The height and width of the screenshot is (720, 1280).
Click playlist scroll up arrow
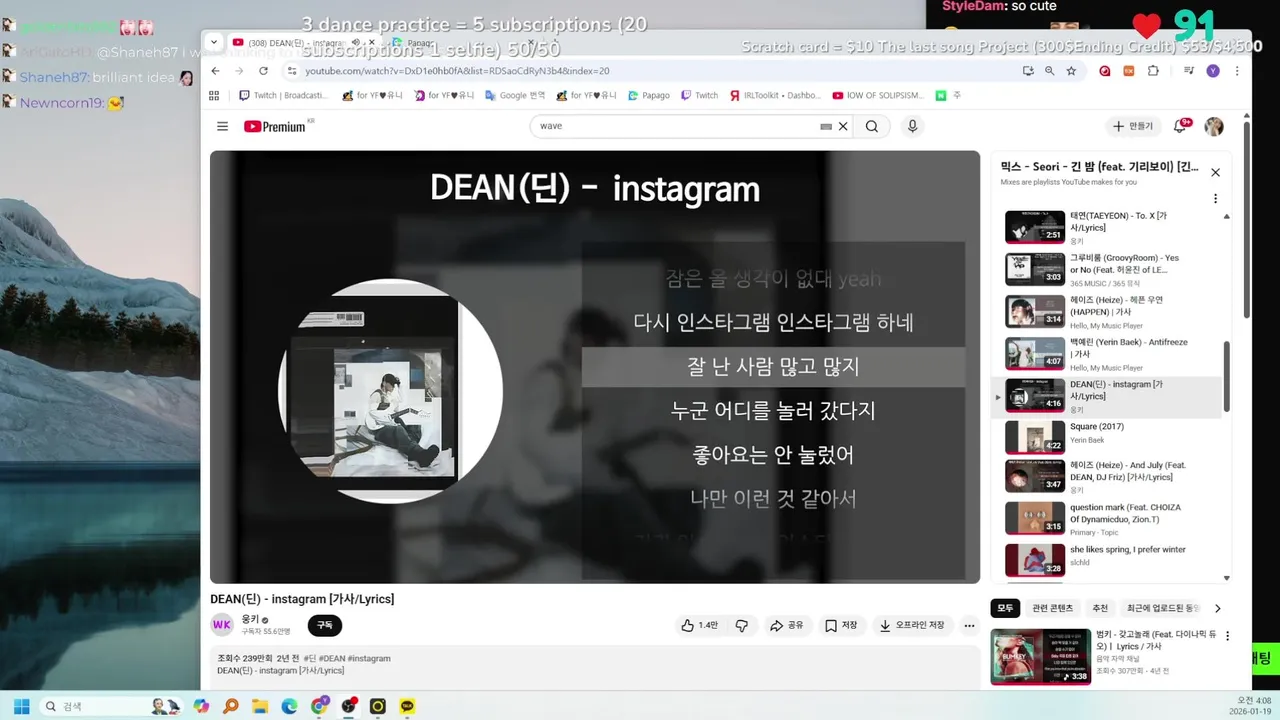coord(1227,217)
